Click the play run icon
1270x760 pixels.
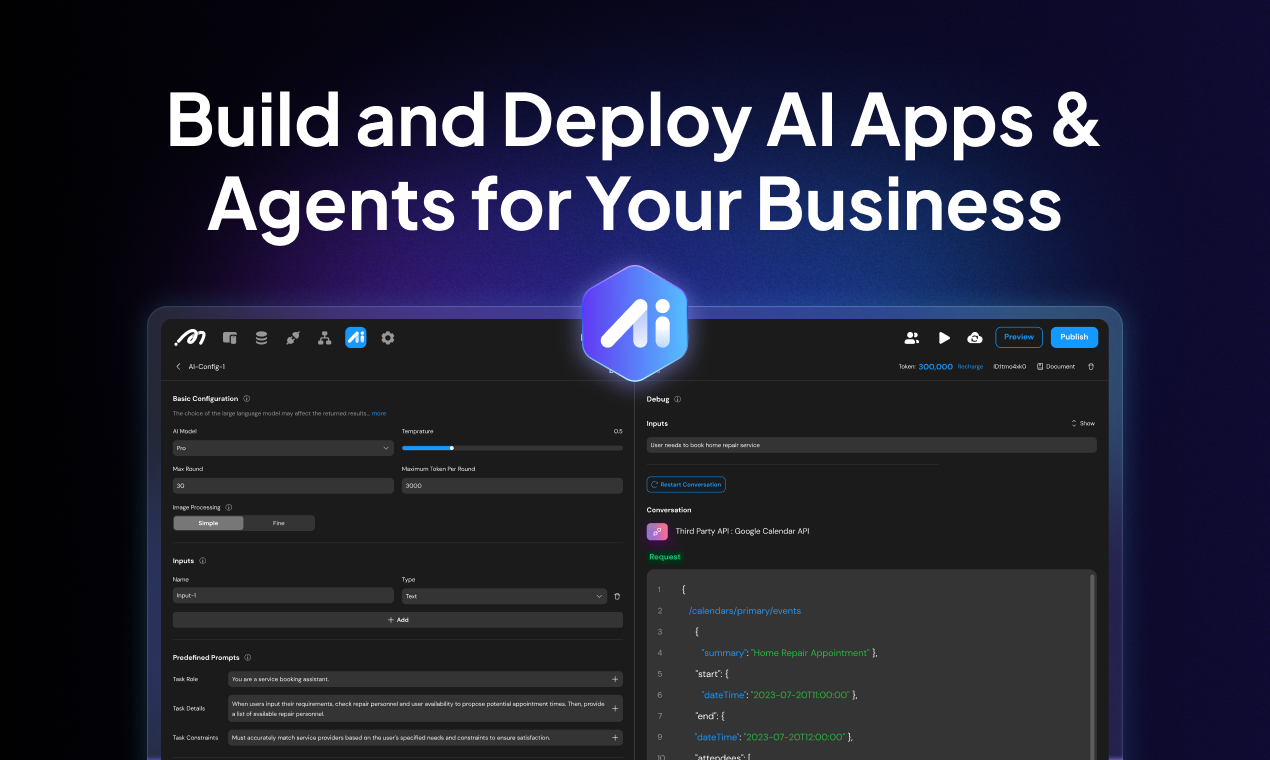pyautogui.click(x=944, y=338)
